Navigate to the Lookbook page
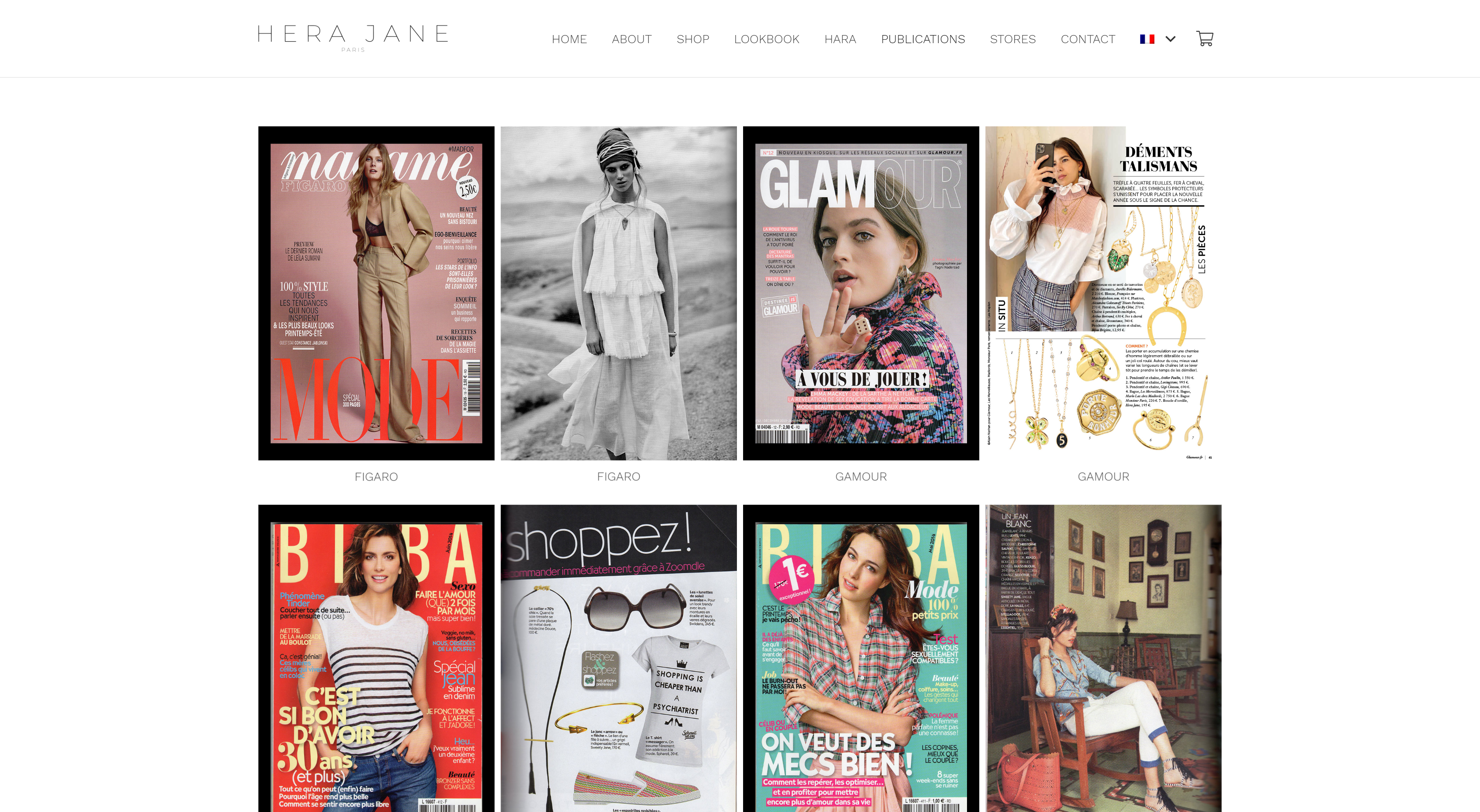 (767, 39)
